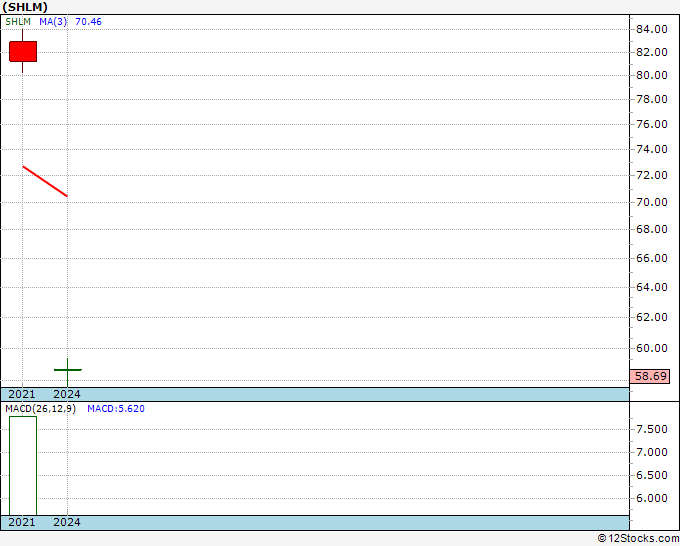Click the 82.00 price axis label
This screenshot has height=546, width=680.
click(651, 52)
